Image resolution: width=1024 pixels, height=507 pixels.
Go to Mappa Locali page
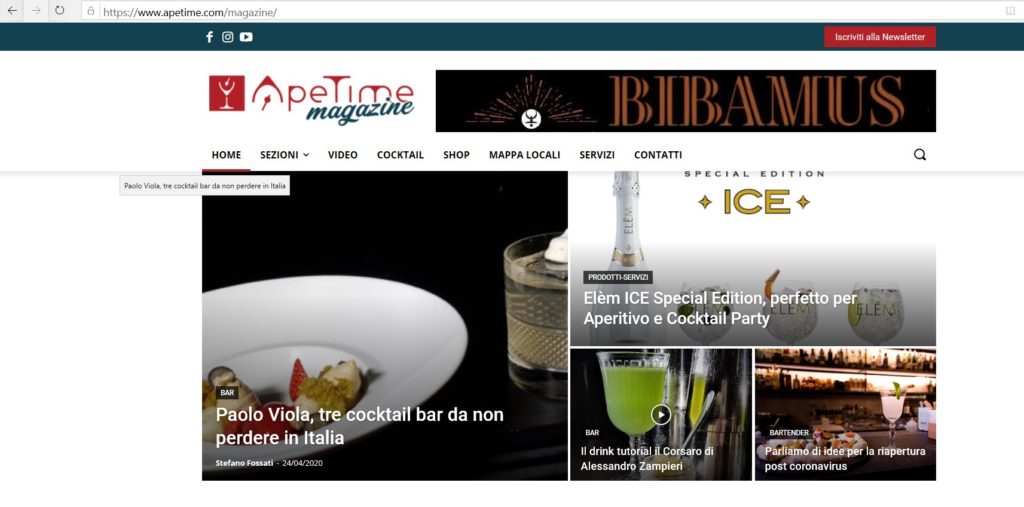[524, 155]
